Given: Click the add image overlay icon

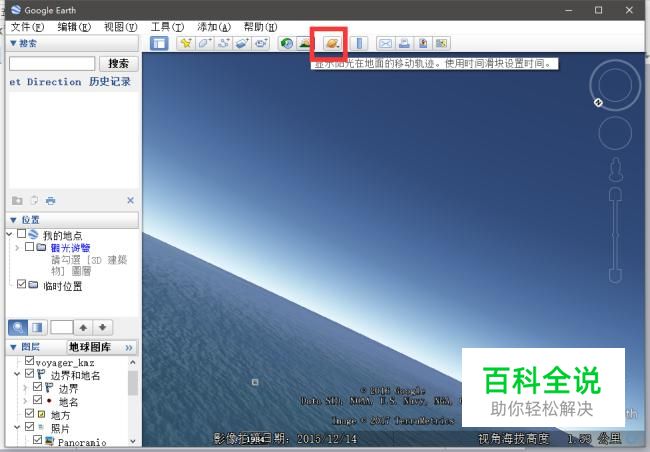Looking at the screenshot, I should coord(242,43).
